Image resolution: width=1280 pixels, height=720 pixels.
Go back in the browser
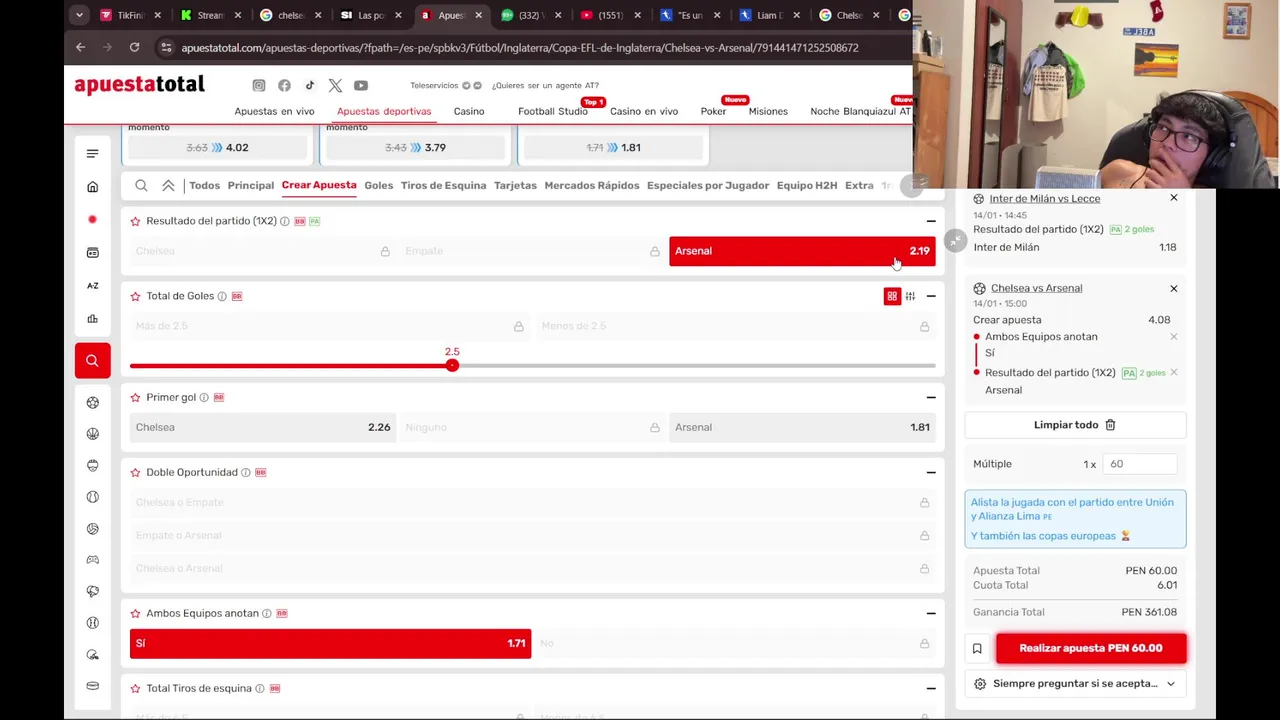tap(81, 47)
